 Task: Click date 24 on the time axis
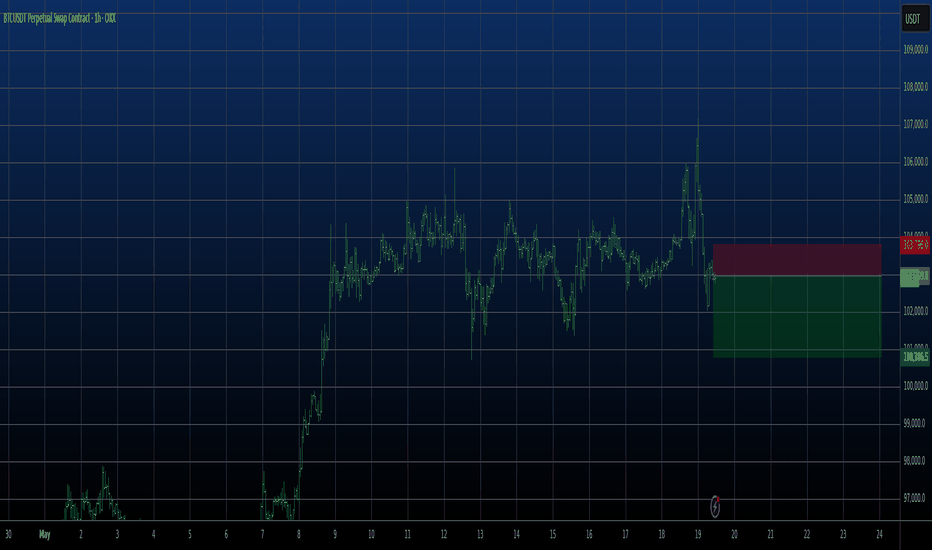pos(879,535)
